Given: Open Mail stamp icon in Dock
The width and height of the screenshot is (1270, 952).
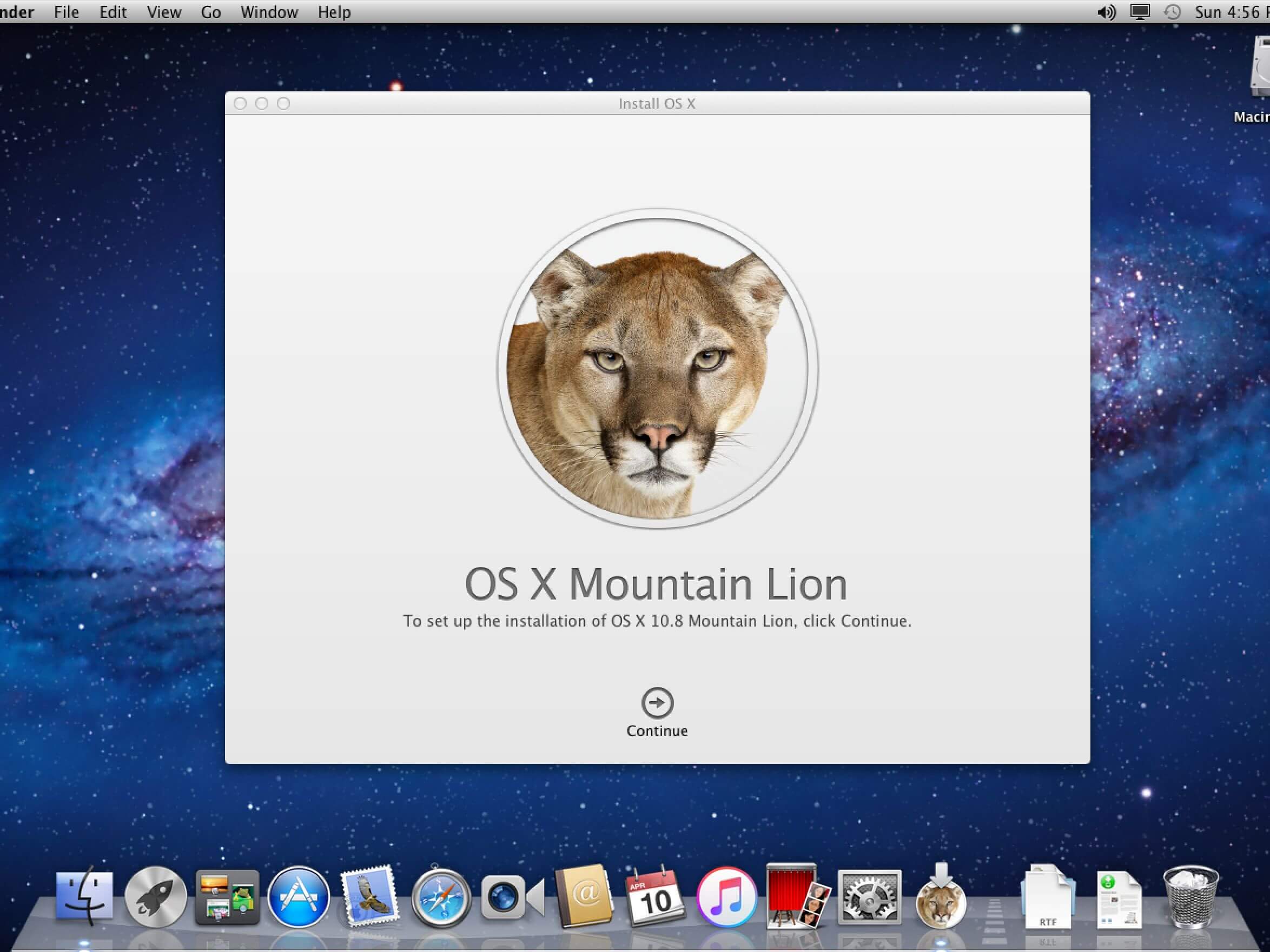Looking at the screenshot, I should [x=370, y=896].
